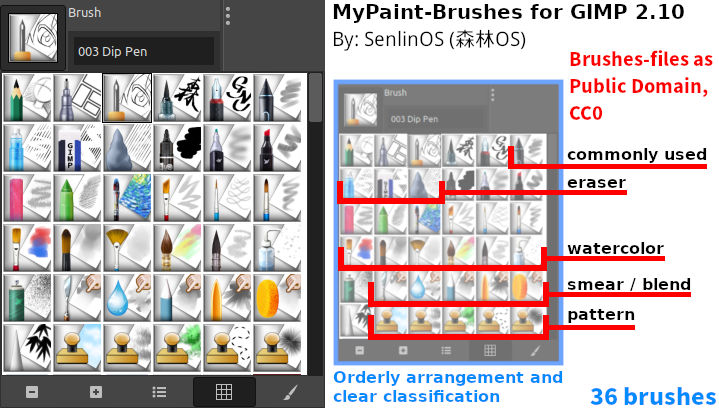The width and height of the screenshot is (719, 408).
Task: Select the bamboo leaves pattern brush
Action: click(27, 348)
